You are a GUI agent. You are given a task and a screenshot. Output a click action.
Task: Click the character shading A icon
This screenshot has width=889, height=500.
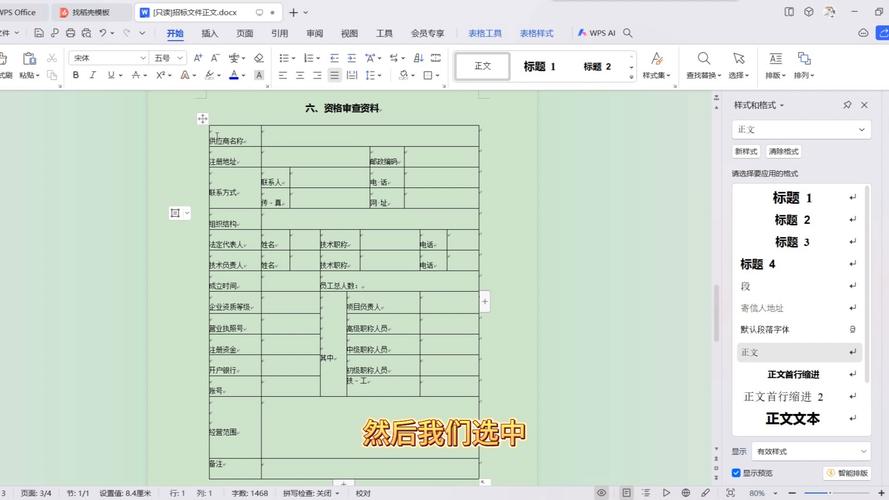(x=259, y=75)
